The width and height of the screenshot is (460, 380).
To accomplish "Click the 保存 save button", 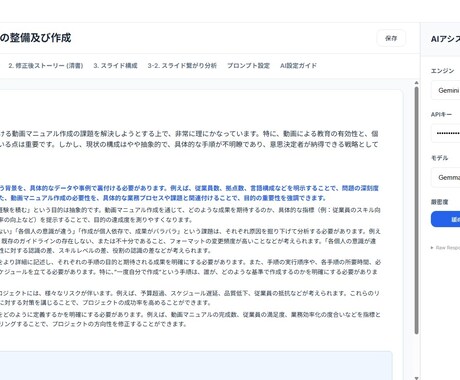I will tap(391, 38).
